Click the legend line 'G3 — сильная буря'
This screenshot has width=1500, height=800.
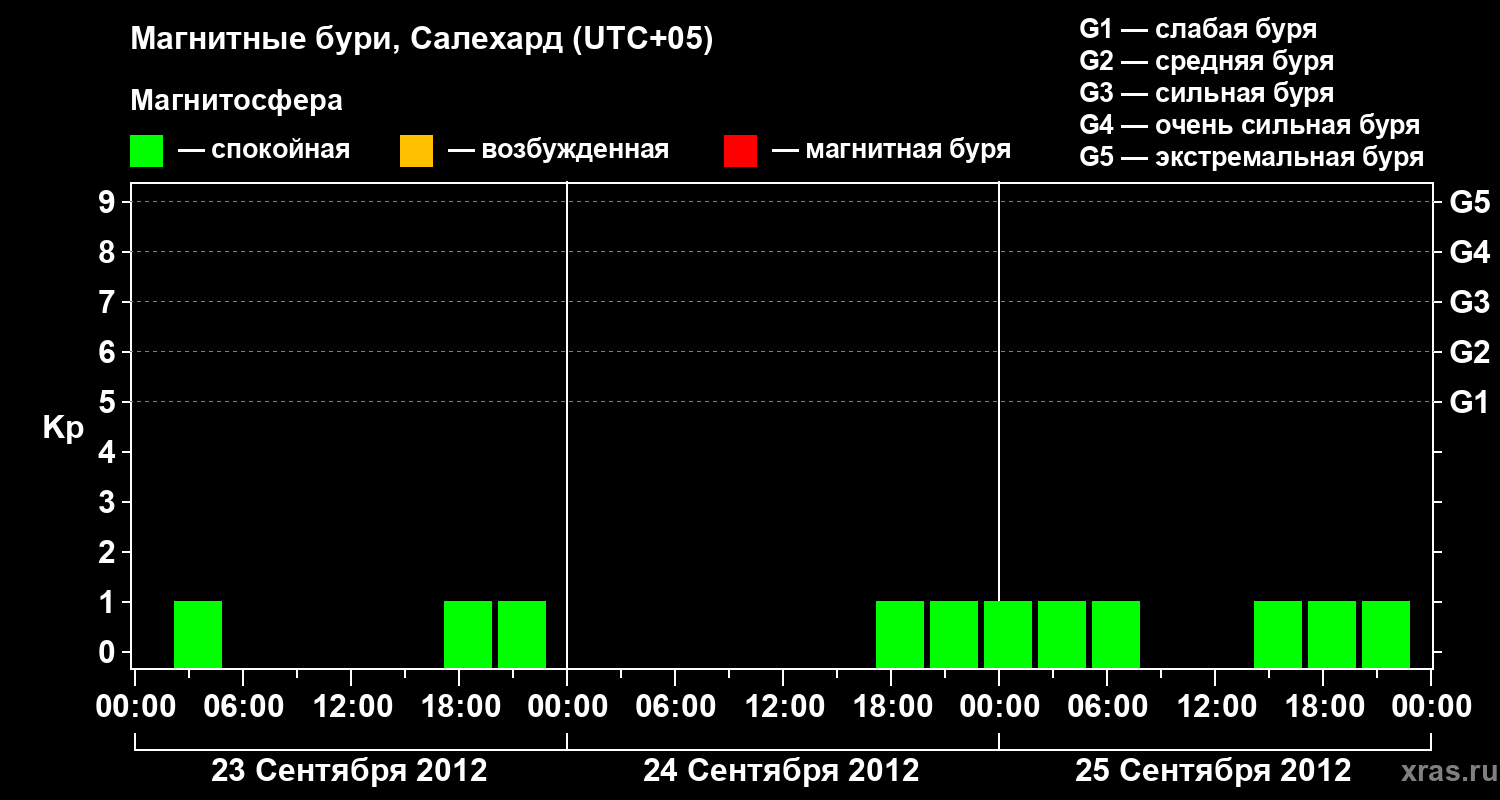[1206, 93]
